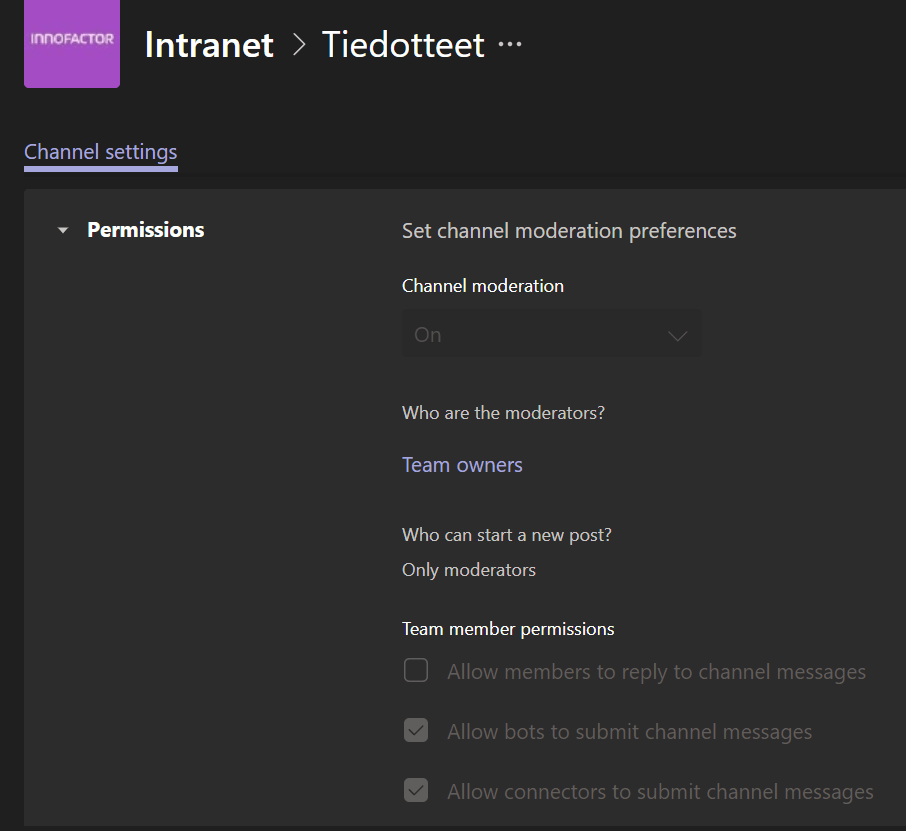The image size is (906, 831).
Task: Click the 'Allow bots to submit' label text
Action: (629, 732)
